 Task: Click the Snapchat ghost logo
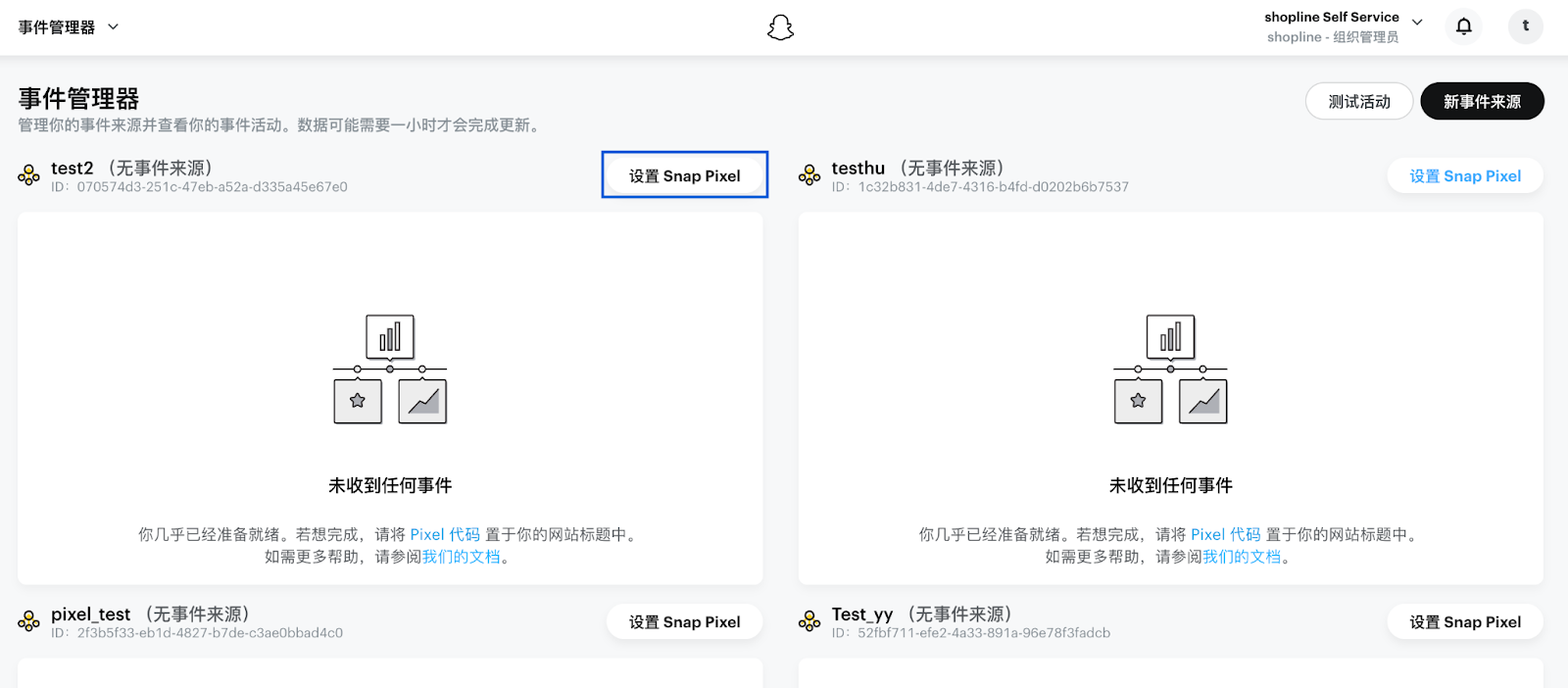pyautogui.click(x=780, y=27)
